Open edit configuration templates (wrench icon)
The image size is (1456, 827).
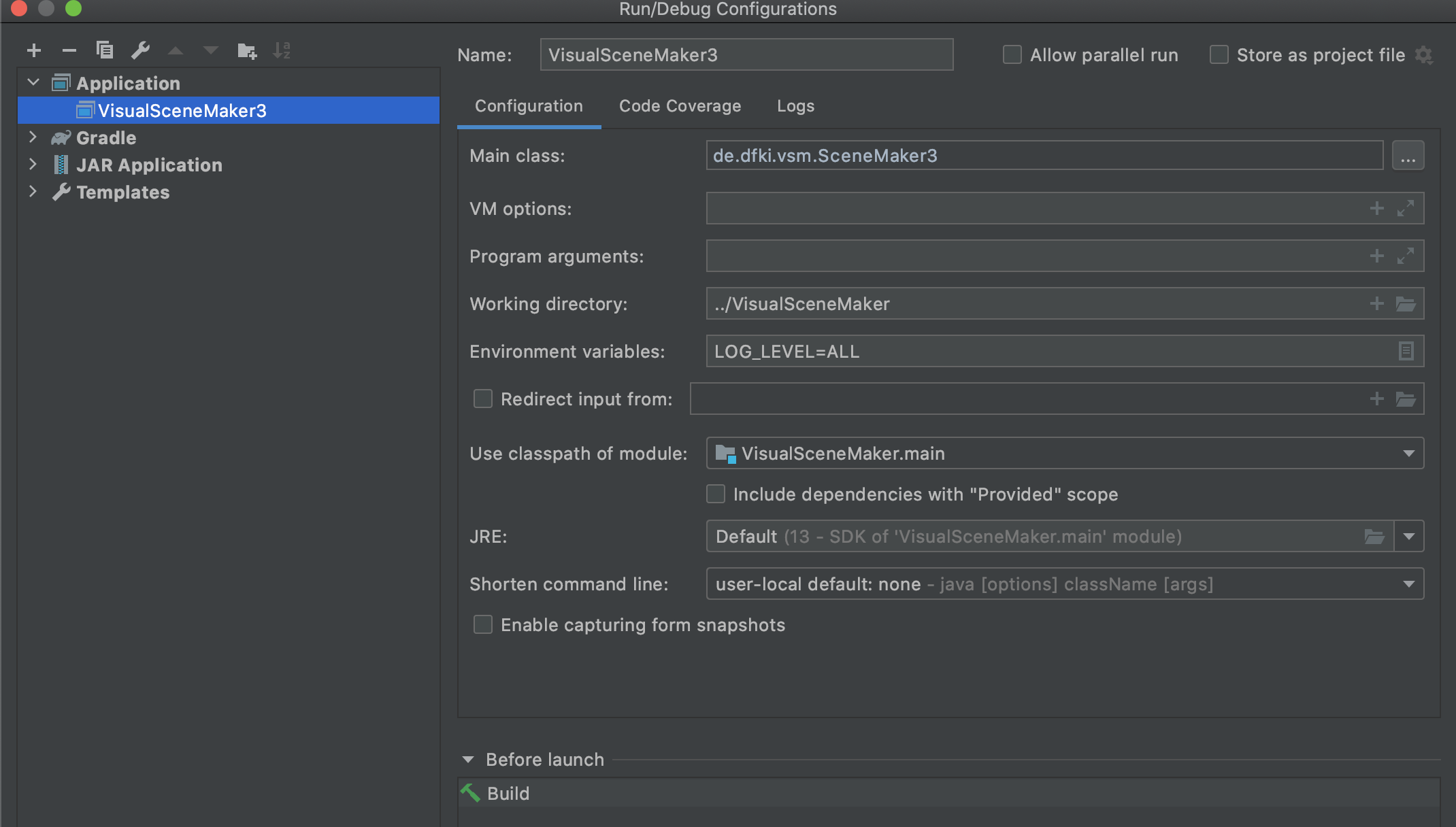140,50
